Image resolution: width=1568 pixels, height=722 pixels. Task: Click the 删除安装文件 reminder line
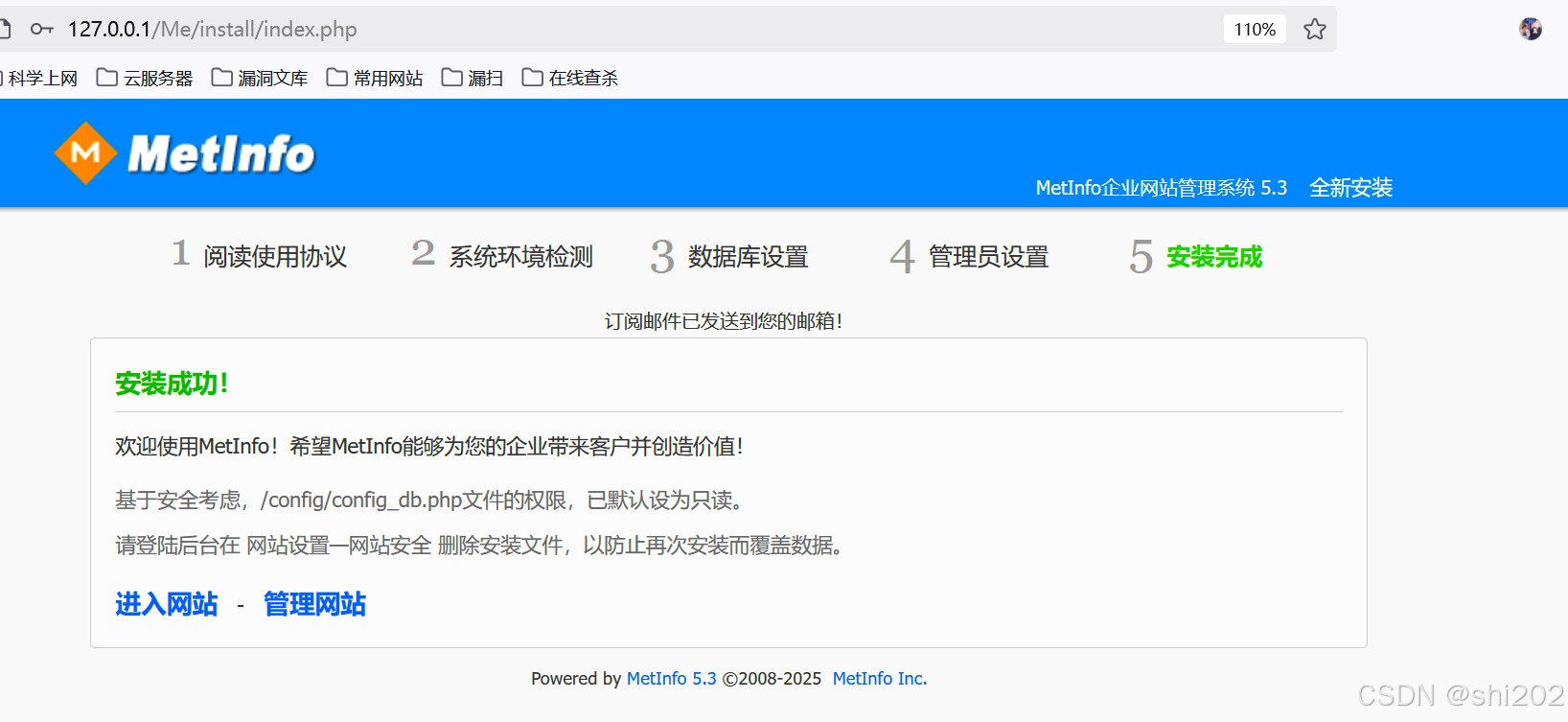479,545
